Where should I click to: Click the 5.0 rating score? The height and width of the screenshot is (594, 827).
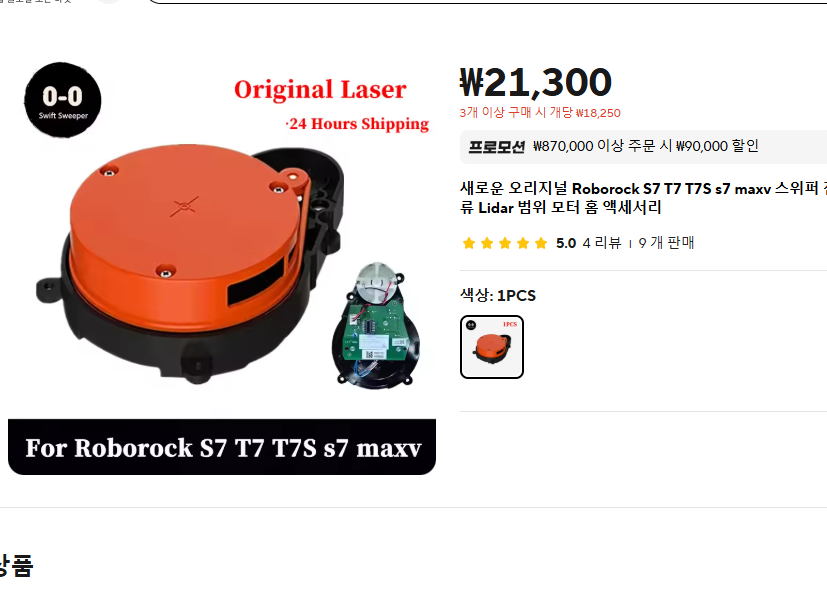click(565, 243)
